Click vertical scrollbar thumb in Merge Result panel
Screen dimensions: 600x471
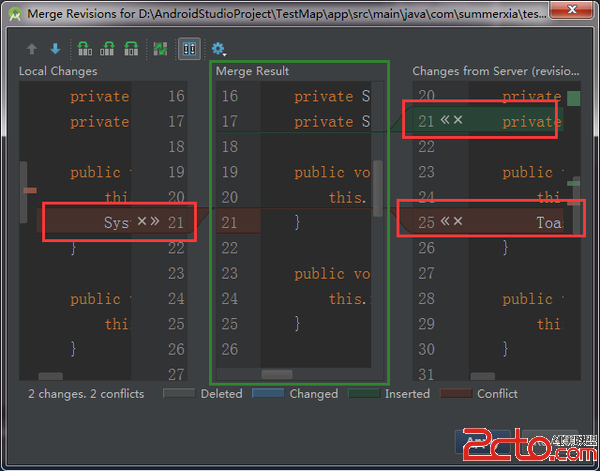coord(378,188)
